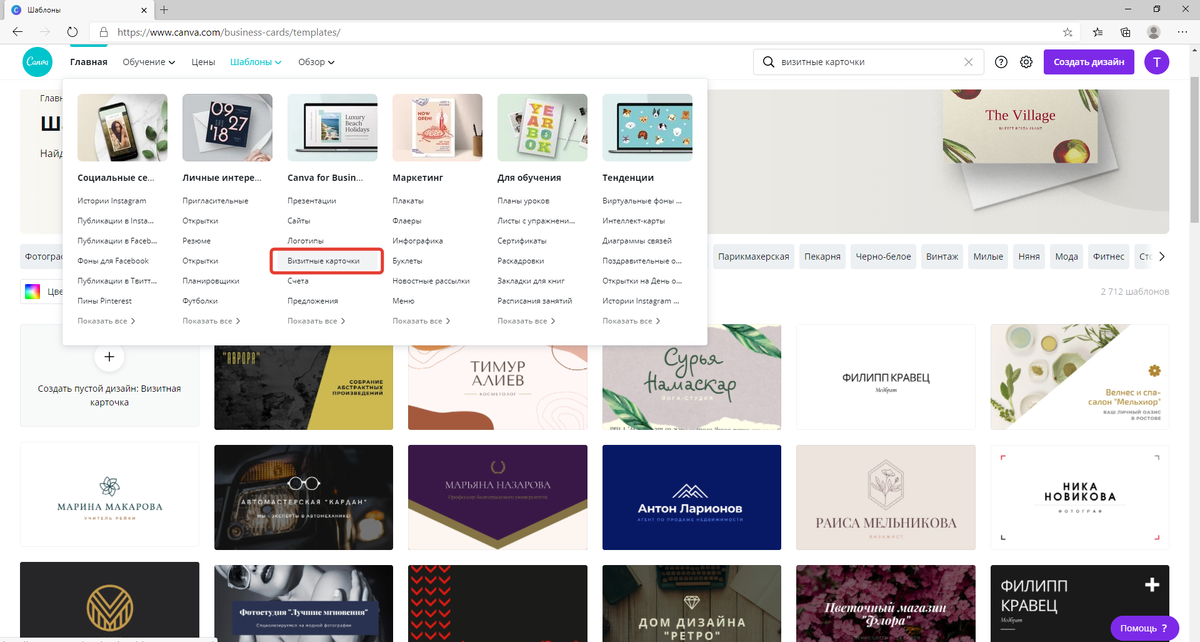Open the Филипп Кравец white template
Screen dimensions: 1200x642
tap(885, 375)
